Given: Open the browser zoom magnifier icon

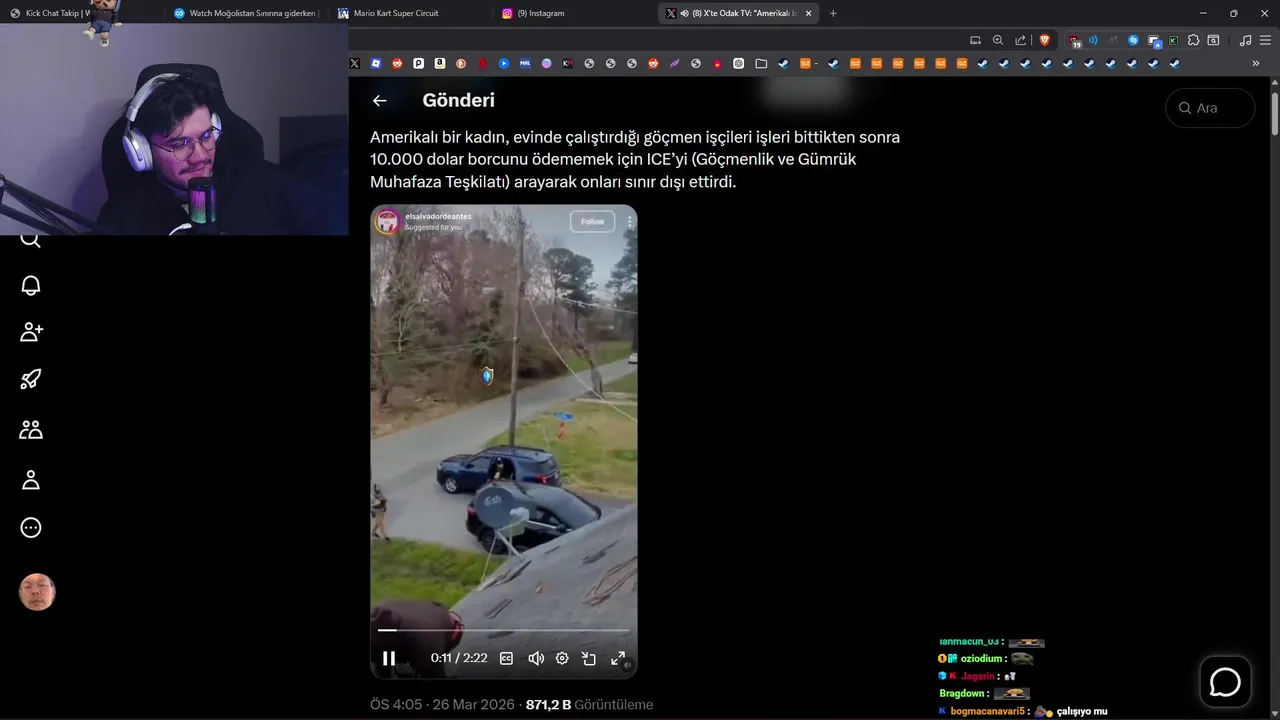Looking at the screenshot, I should [998, 40].
